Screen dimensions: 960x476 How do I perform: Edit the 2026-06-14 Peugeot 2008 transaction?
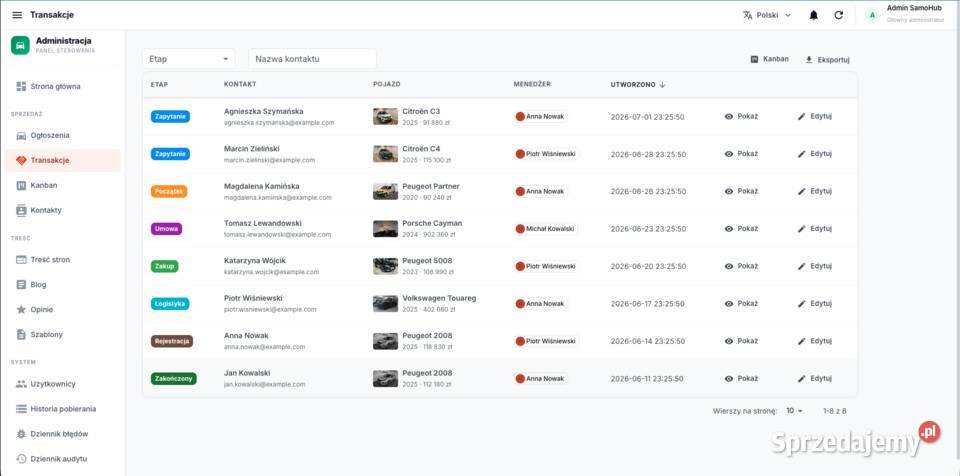pyautogui.click(x=814, y=341)
